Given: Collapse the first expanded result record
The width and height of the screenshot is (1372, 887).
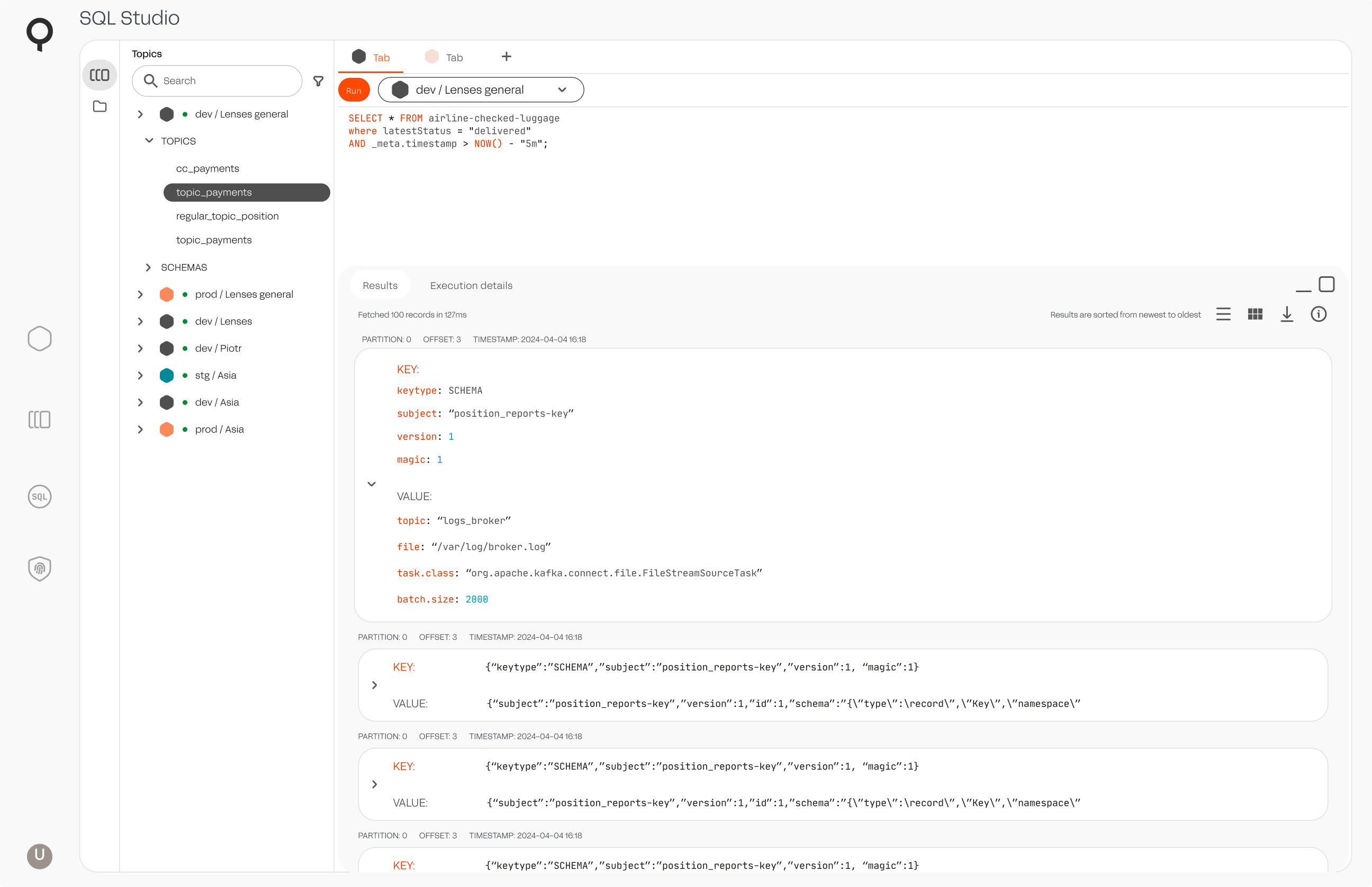Looking at the screenshot, I should [372, 484].
